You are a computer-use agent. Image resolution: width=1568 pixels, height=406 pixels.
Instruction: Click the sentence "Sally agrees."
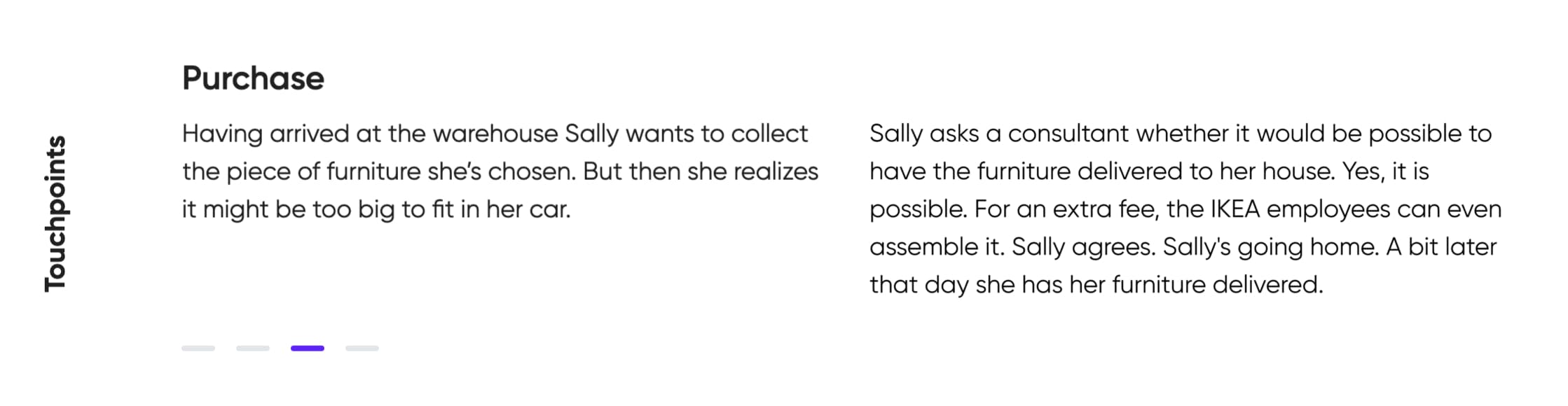click(x=1083, y=247)
